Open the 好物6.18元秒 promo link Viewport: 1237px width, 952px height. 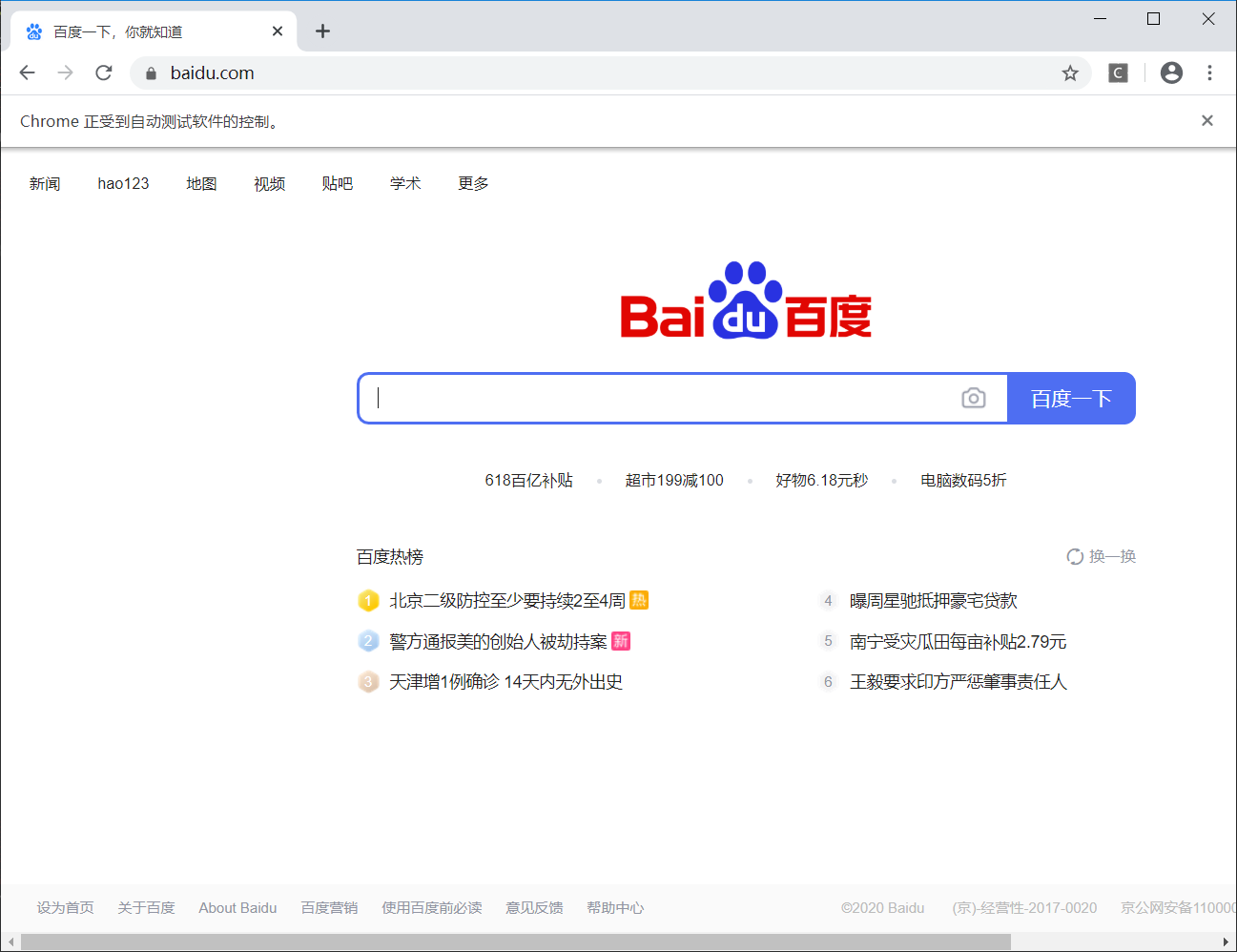click(x=822, y=480)
